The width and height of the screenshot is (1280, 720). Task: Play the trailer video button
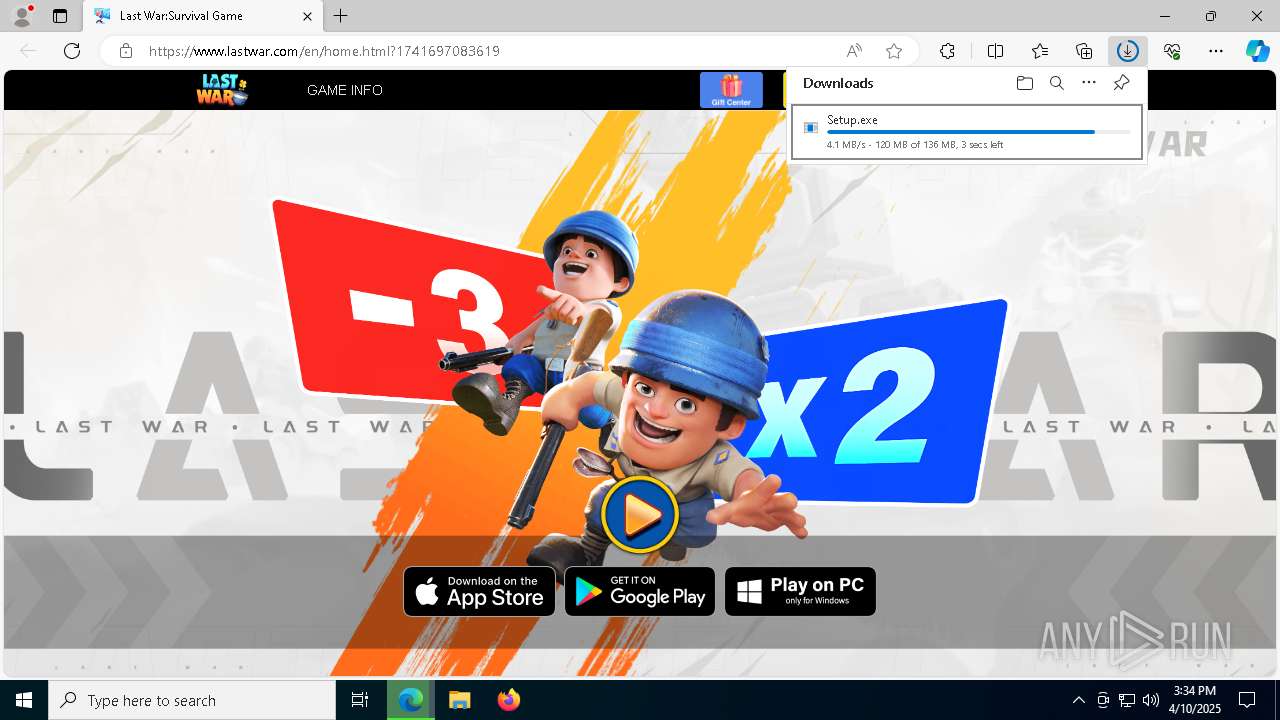640,515
